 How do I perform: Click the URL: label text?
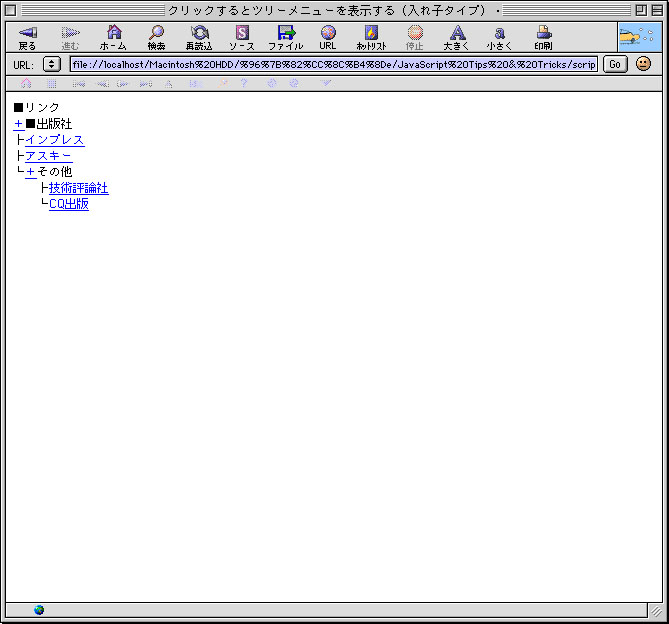[23, 65]
